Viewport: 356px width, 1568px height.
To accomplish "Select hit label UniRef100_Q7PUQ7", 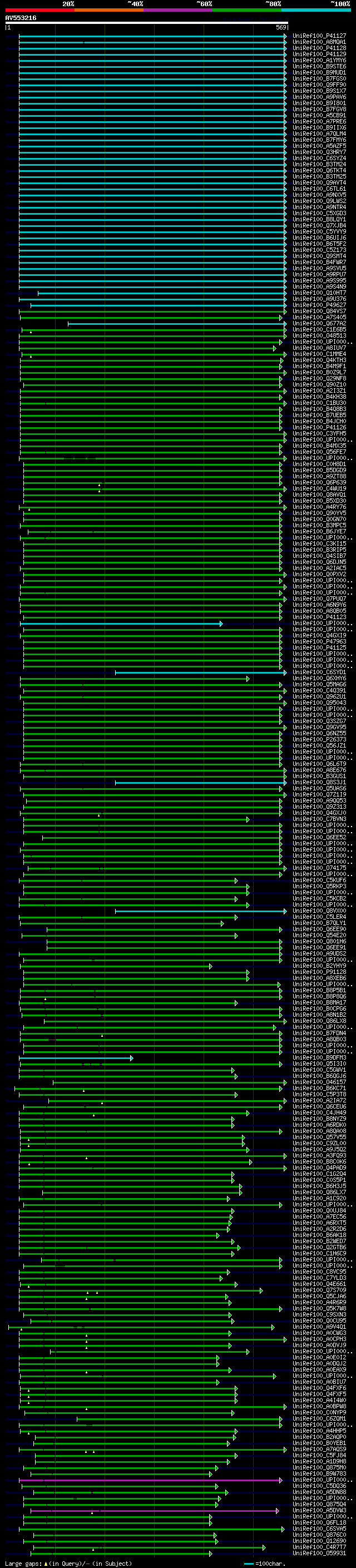I will (x=319, y=598).
